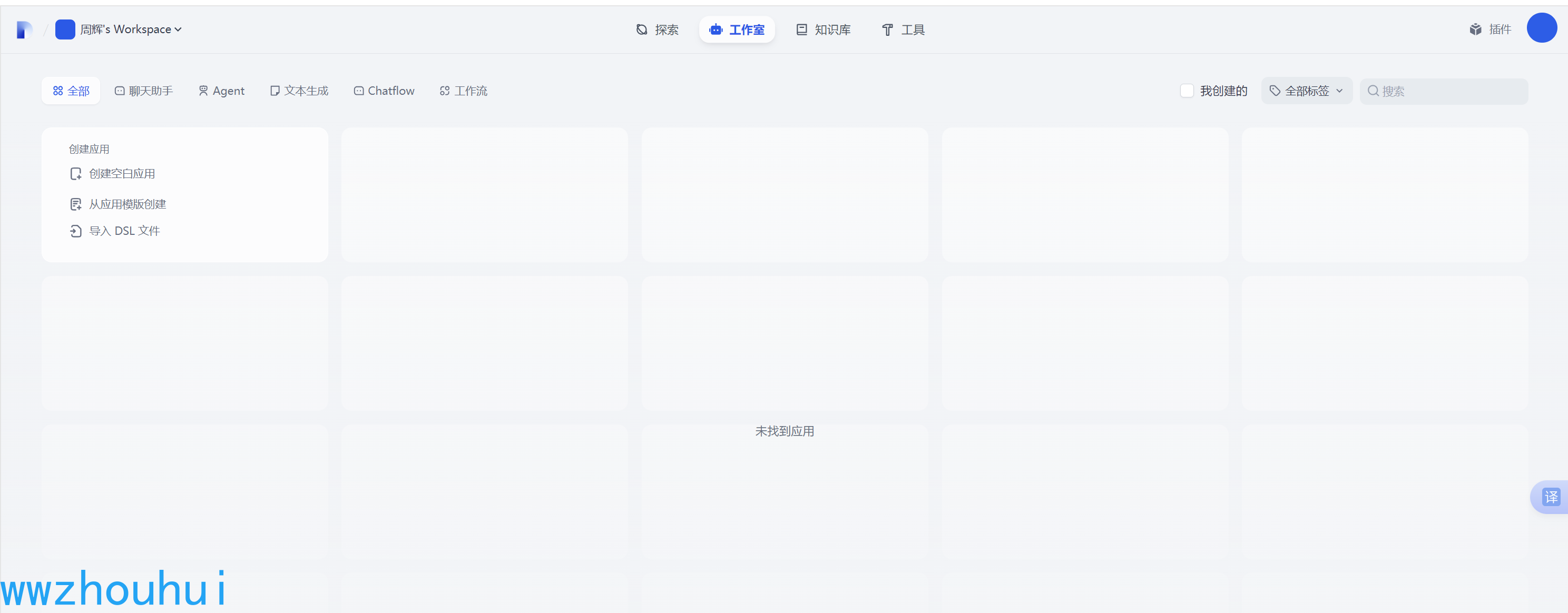Select the 工作室 top navigation item
Screen dimensions: 1568x613
737,30
